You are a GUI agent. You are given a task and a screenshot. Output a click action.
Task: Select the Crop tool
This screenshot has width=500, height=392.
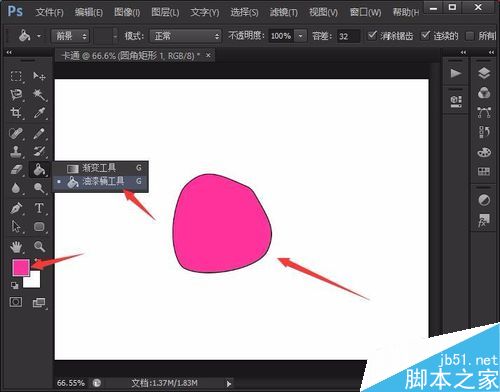(x=16, y=113)
